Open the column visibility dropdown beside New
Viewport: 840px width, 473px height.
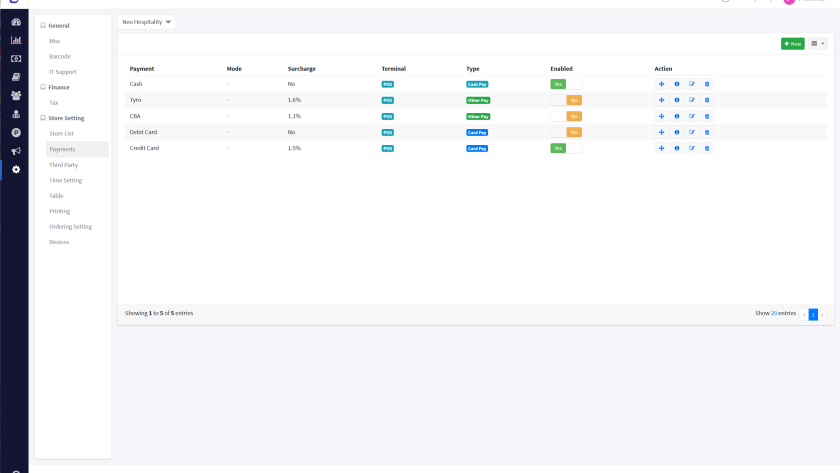[818, 44]
